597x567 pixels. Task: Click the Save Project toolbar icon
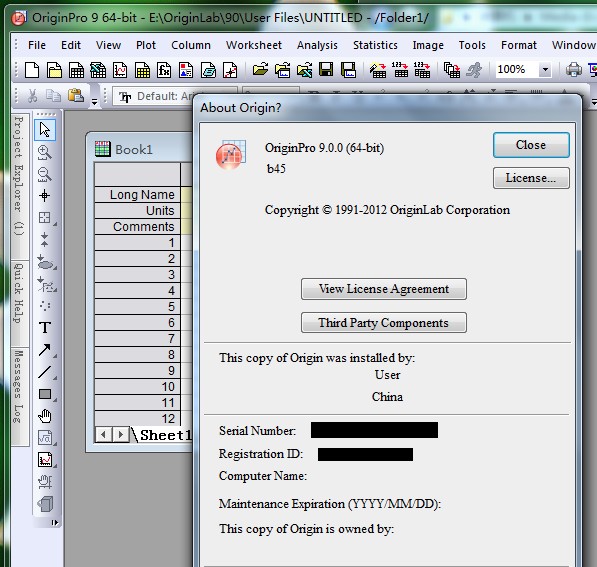[326, 70]
